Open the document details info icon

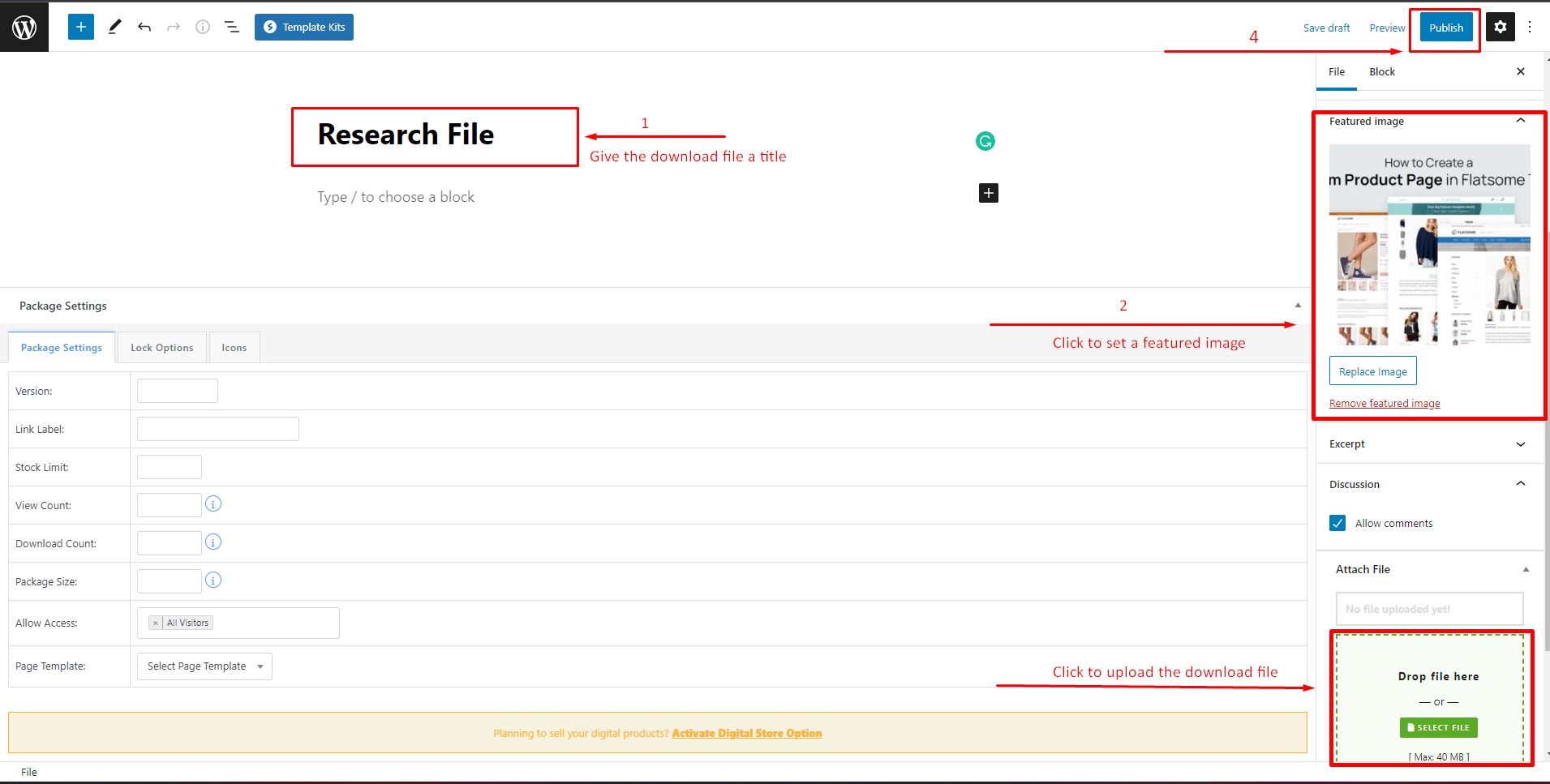pos(203,27)
